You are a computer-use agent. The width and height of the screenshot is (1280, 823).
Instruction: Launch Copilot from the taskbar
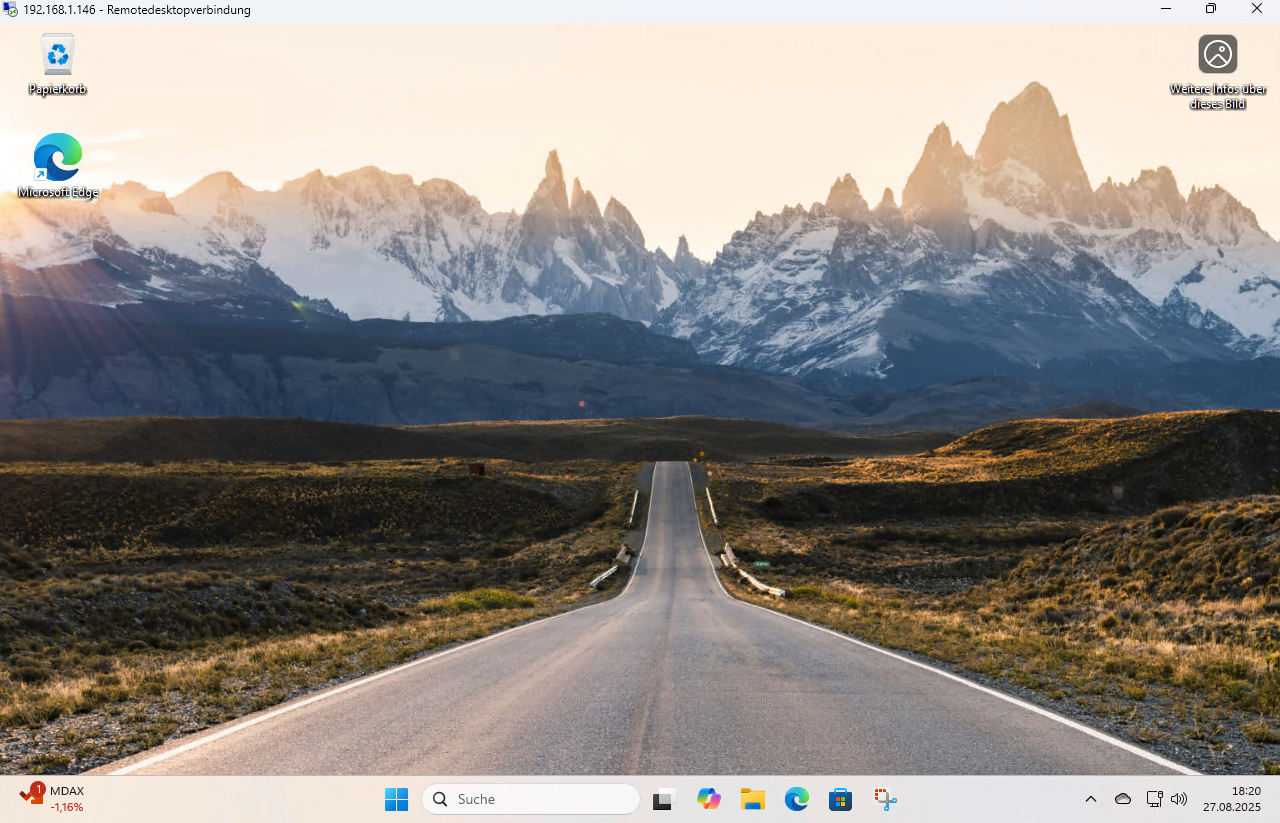click(x=709, y=799)
